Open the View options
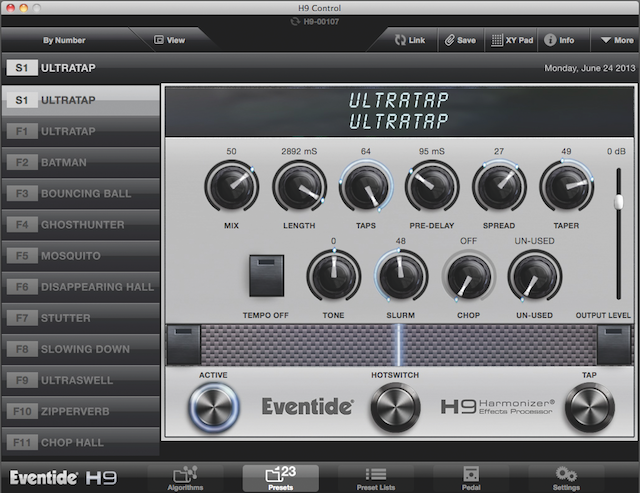The height and width of the screenshot is (493, 640). 169,40
